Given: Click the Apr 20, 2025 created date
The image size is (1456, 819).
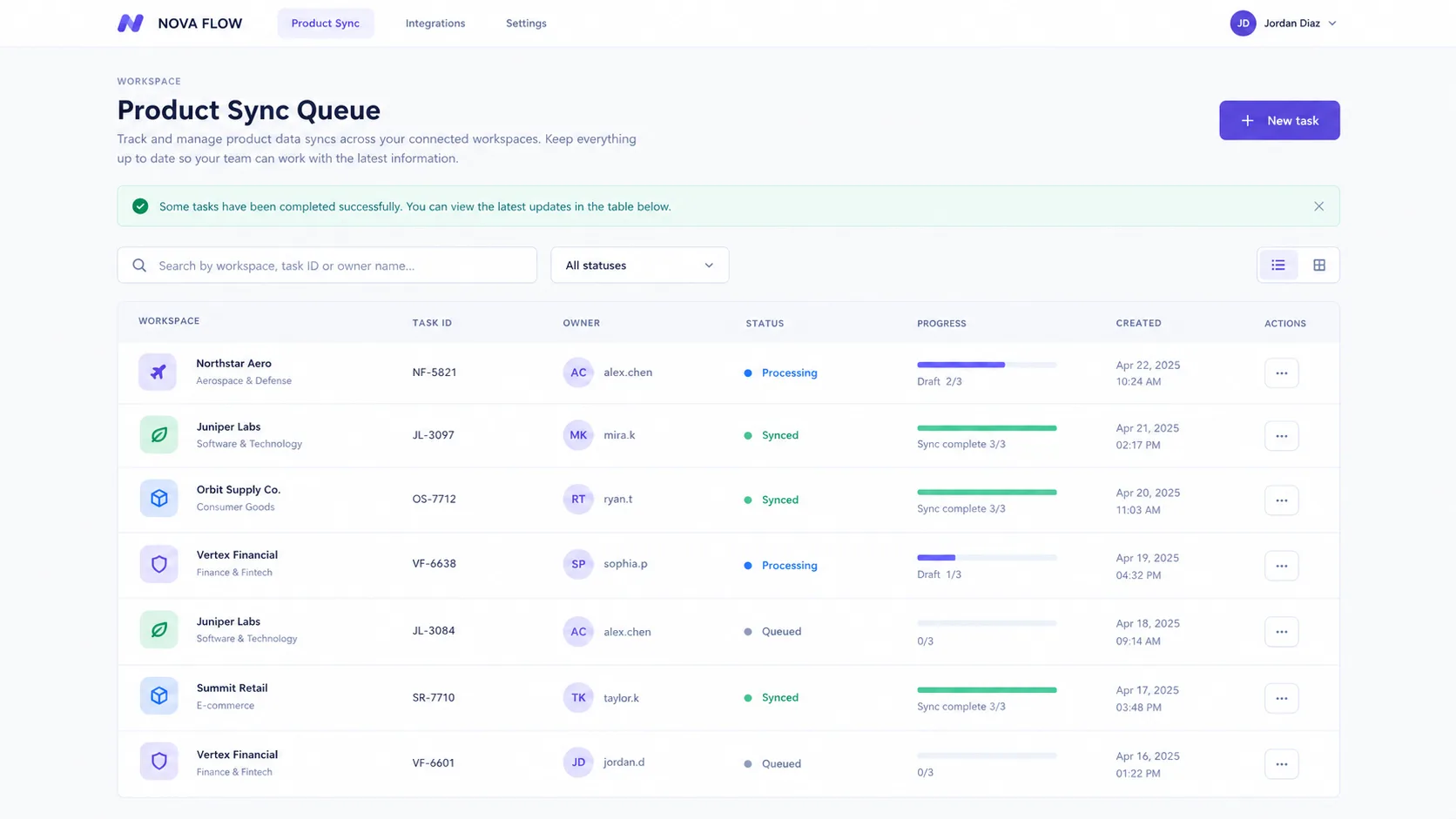Looking at the screenshot, I should [x=1148, y=493].
